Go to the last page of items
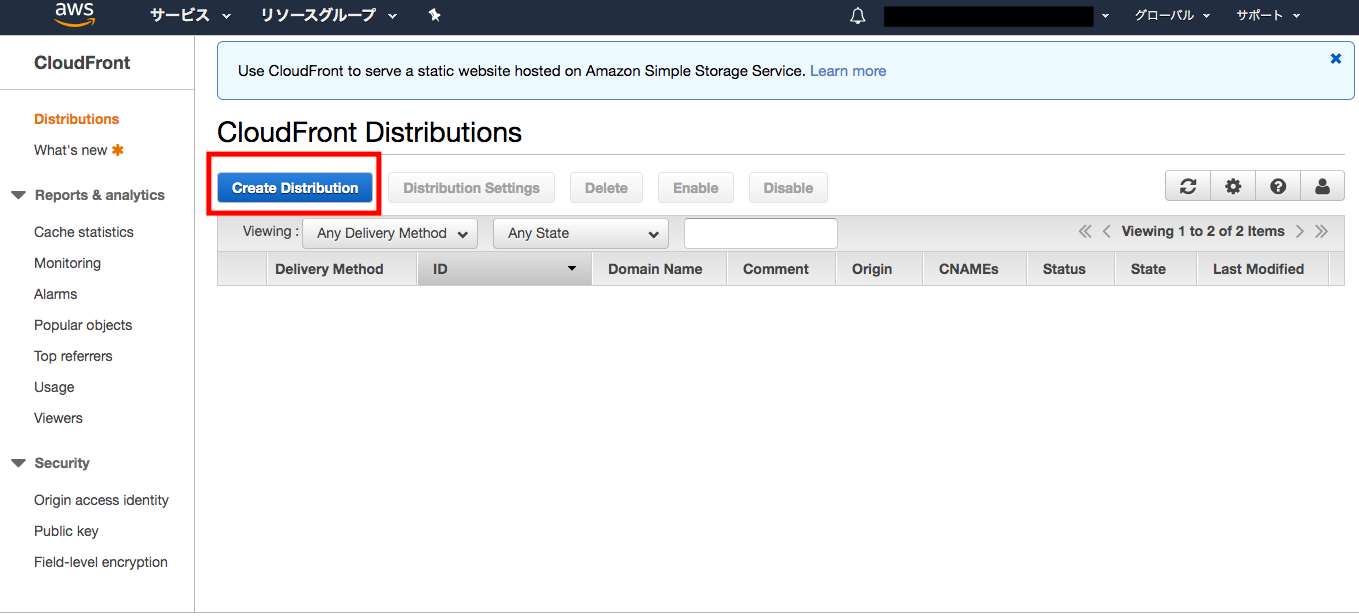 tap(1322, 231)
